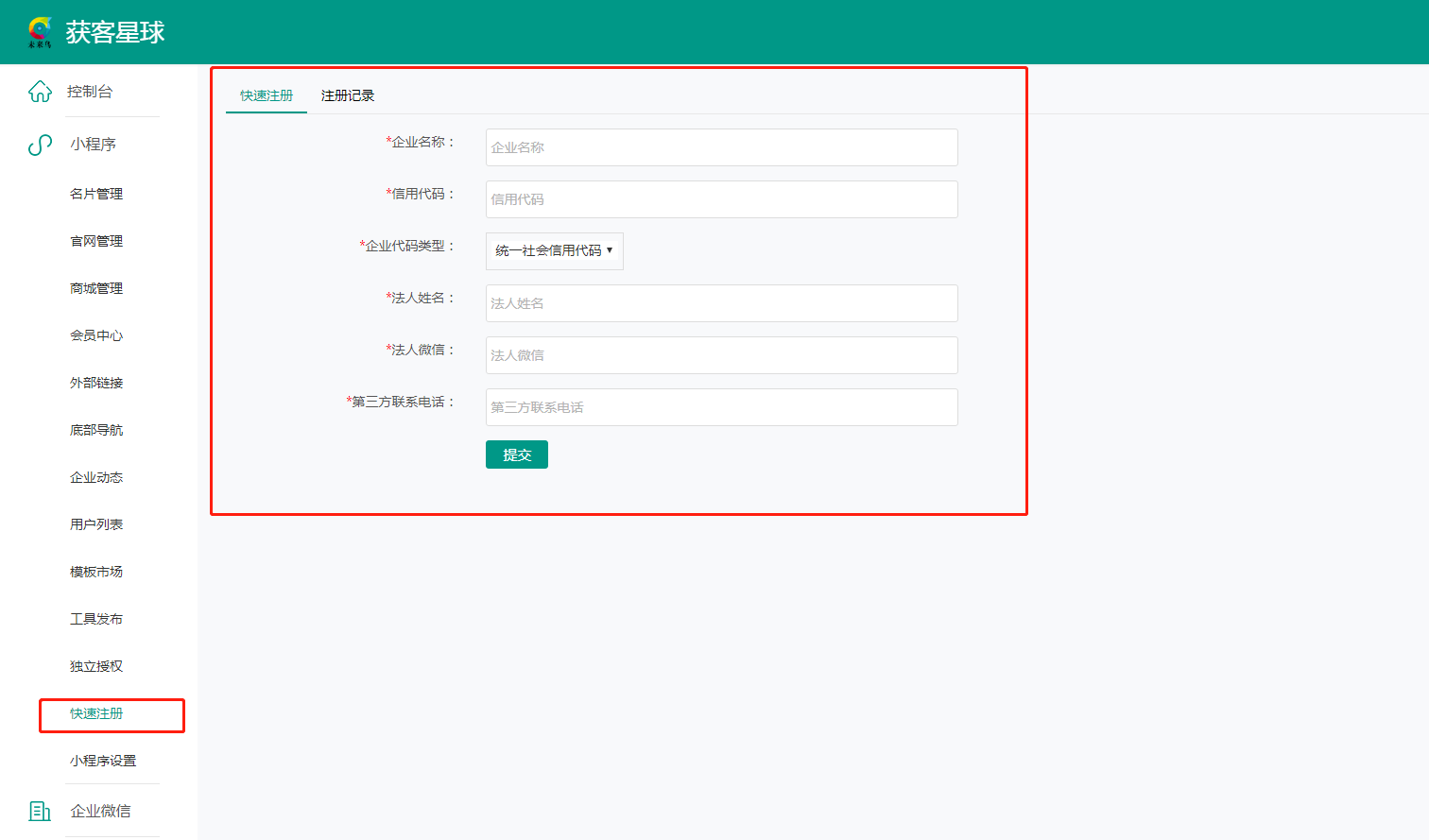
Task: Select 快速注册 in the sidebar
Action: click(x=96, y=713)
